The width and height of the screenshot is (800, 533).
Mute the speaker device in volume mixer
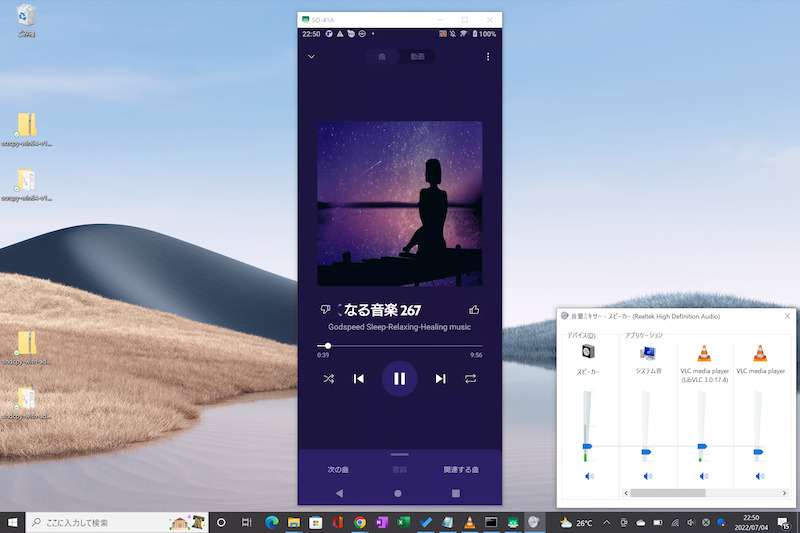point(587,476)
